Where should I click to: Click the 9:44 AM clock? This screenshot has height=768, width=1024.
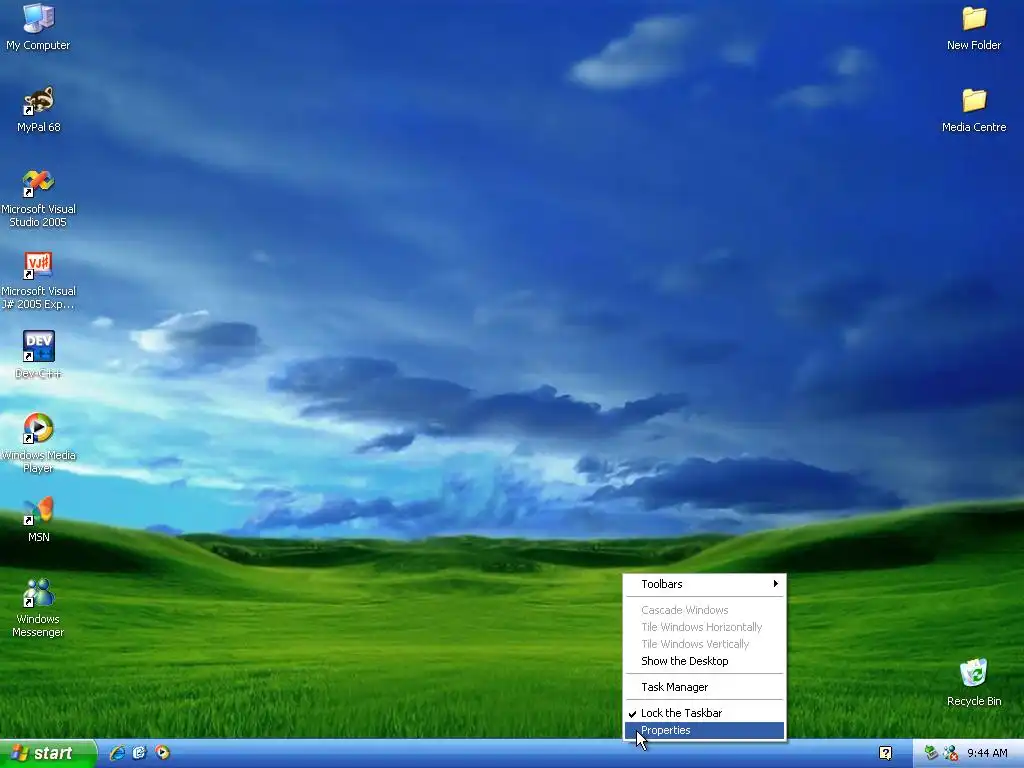click(987, 754)
